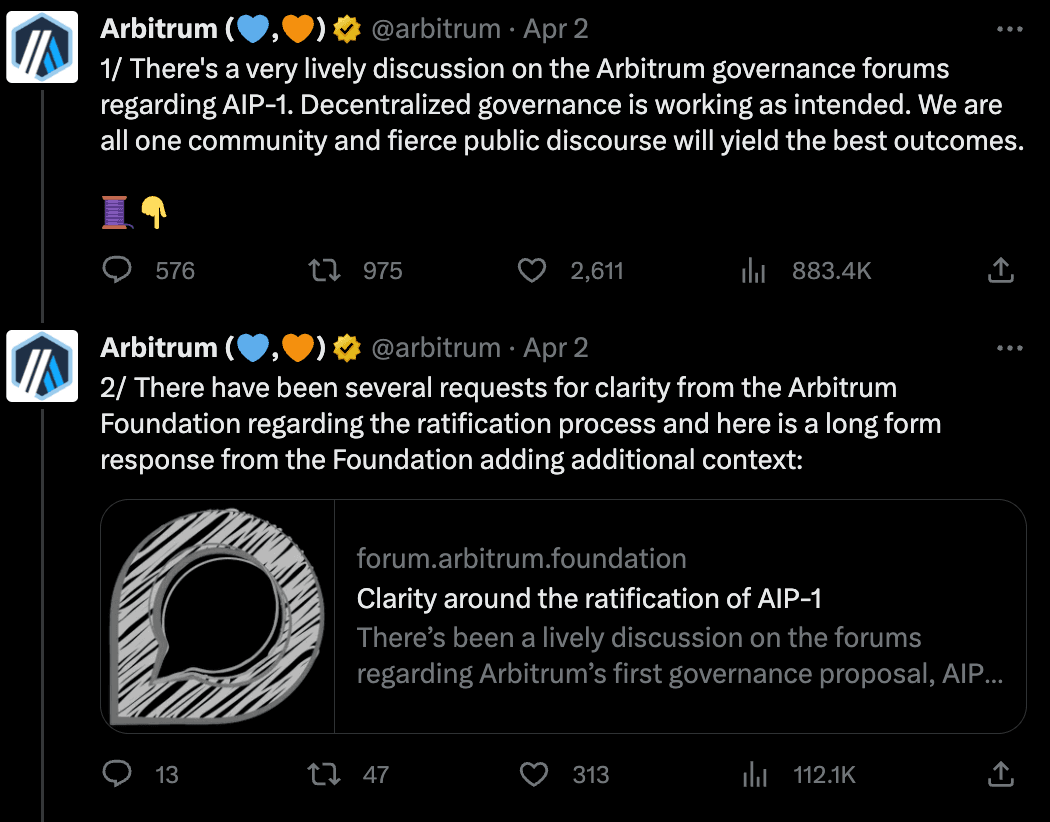Retweet the first AIP-1 tweet
The image size is (1050, 822).
[323, 270]
